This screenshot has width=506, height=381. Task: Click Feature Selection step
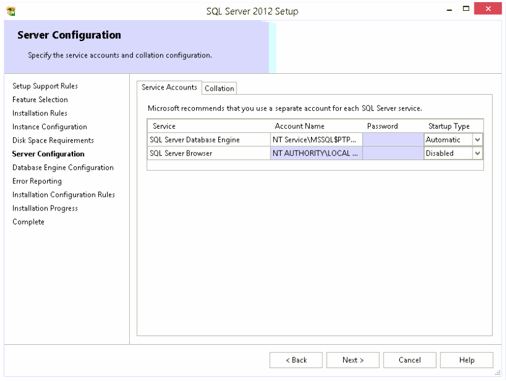click(x=40, y=100)
